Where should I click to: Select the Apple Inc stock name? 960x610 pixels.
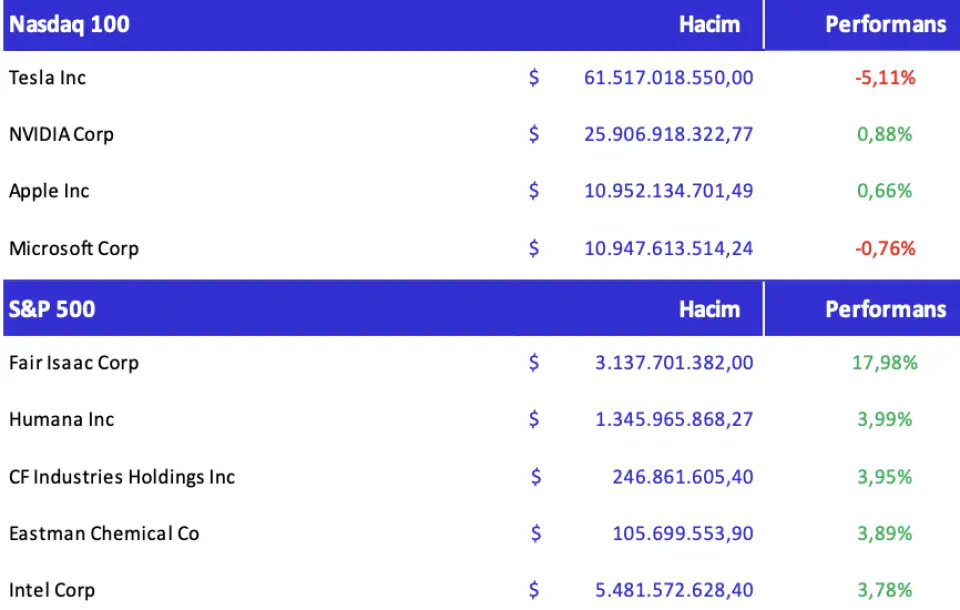(49, 191)
